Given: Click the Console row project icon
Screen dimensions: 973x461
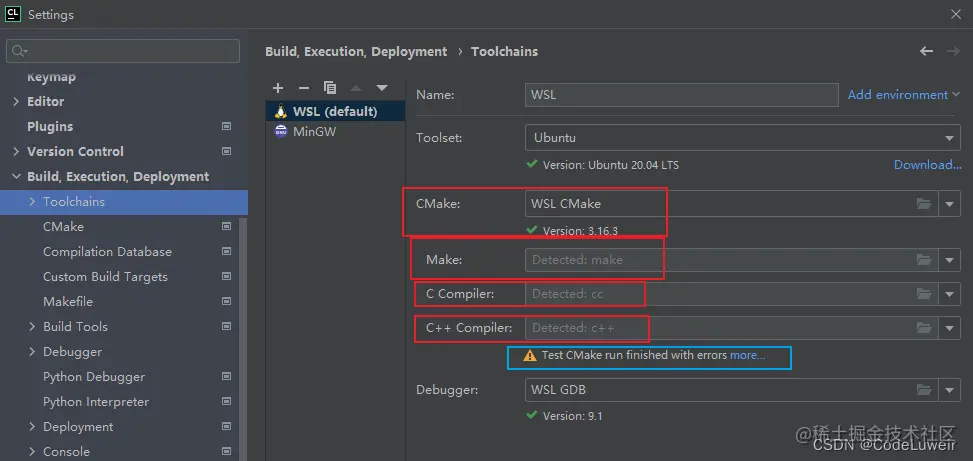Looking at the screenshot, I should coord(226,452).
